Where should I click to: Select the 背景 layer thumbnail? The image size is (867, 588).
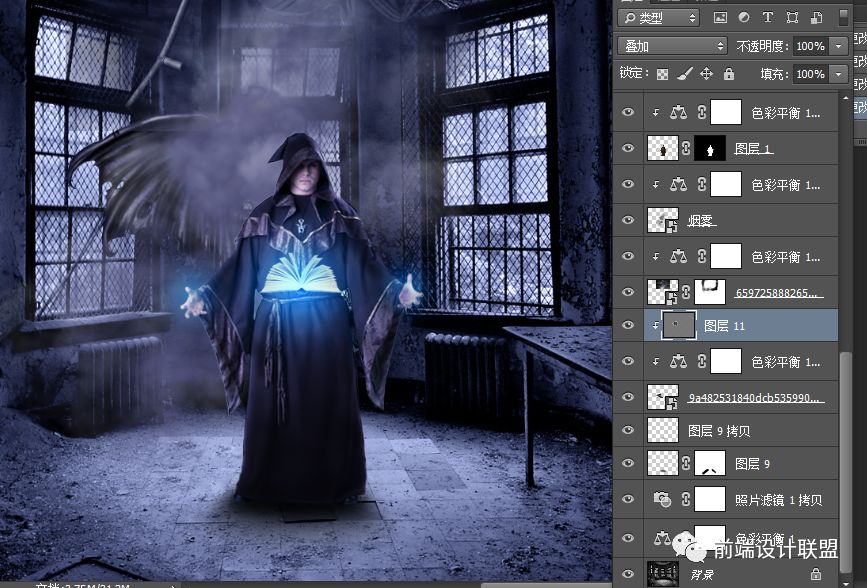point(662,573)
